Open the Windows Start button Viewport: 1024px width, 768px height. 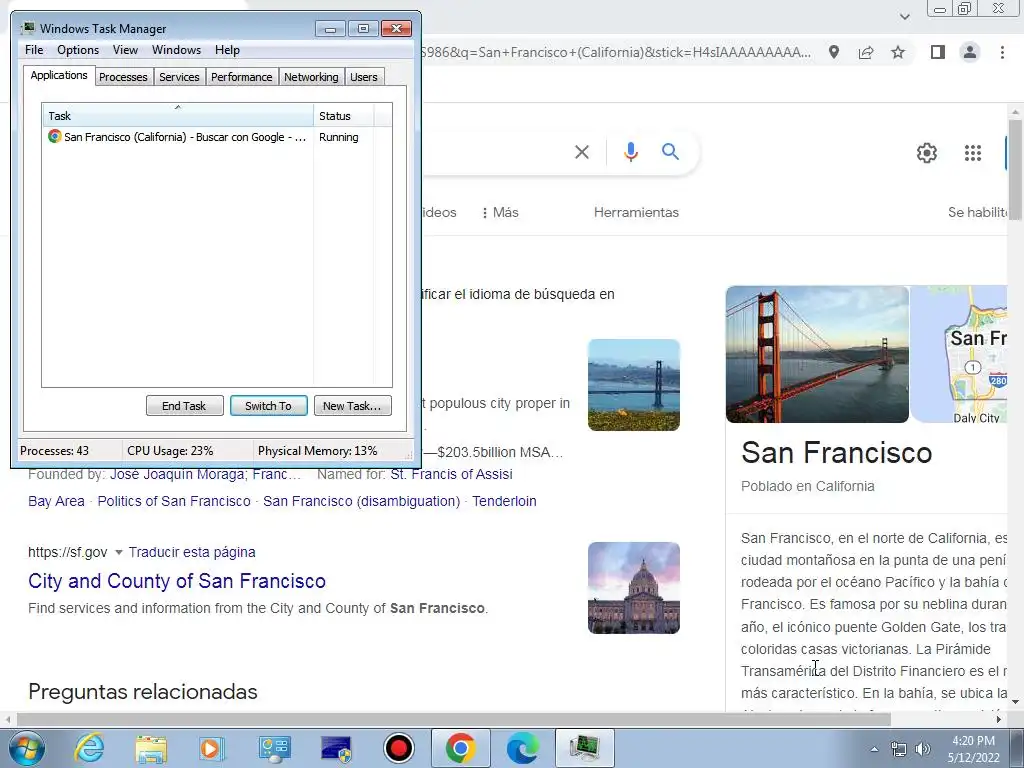(x=26, y=748)
